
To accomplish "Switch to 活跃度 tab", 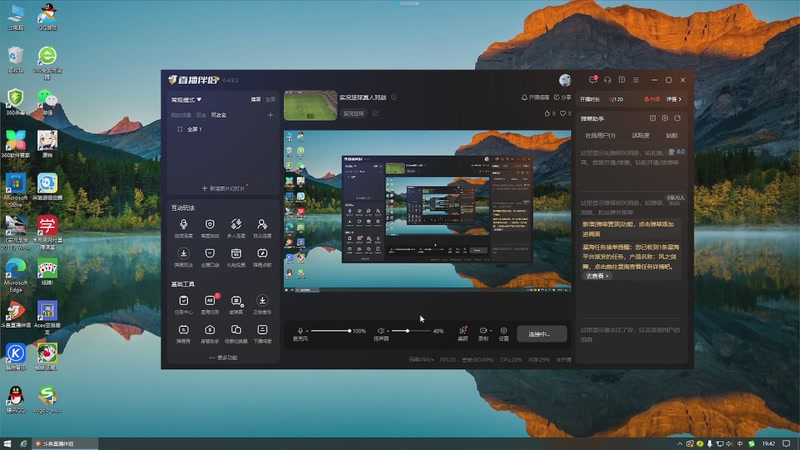I will point(640,136).
